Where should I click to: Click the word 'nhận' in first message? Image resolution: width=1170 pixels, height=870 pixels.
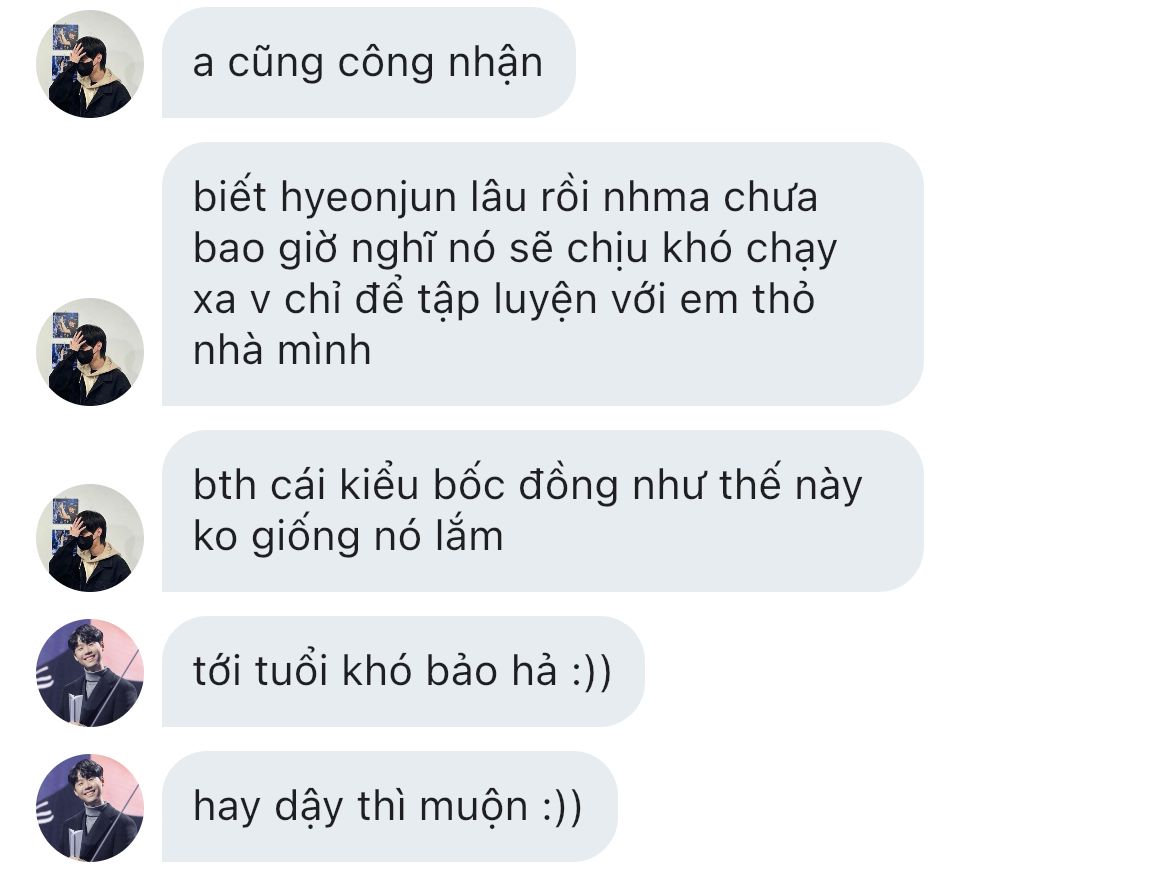[x=495, y=64]
